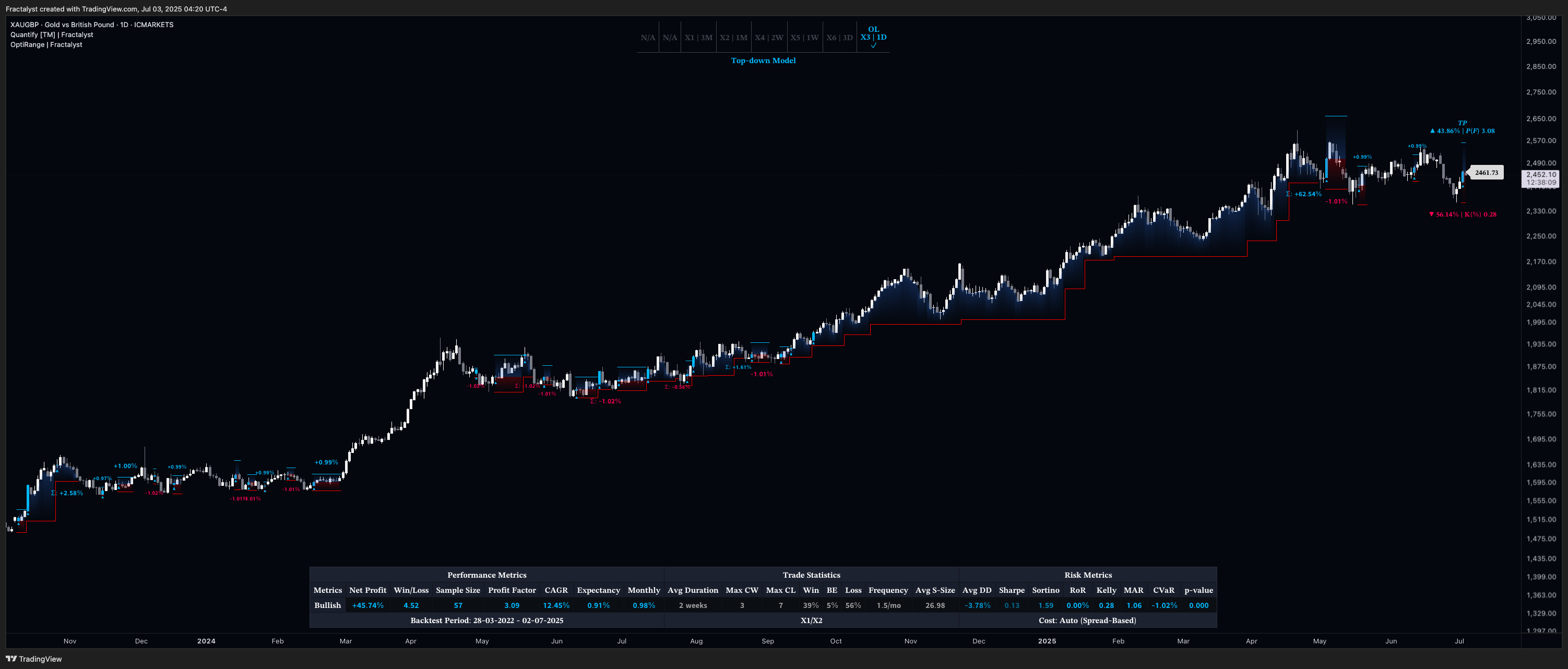1568x669 pixels.
Task: Click the Kelly column header
Action: [1106, 590]
